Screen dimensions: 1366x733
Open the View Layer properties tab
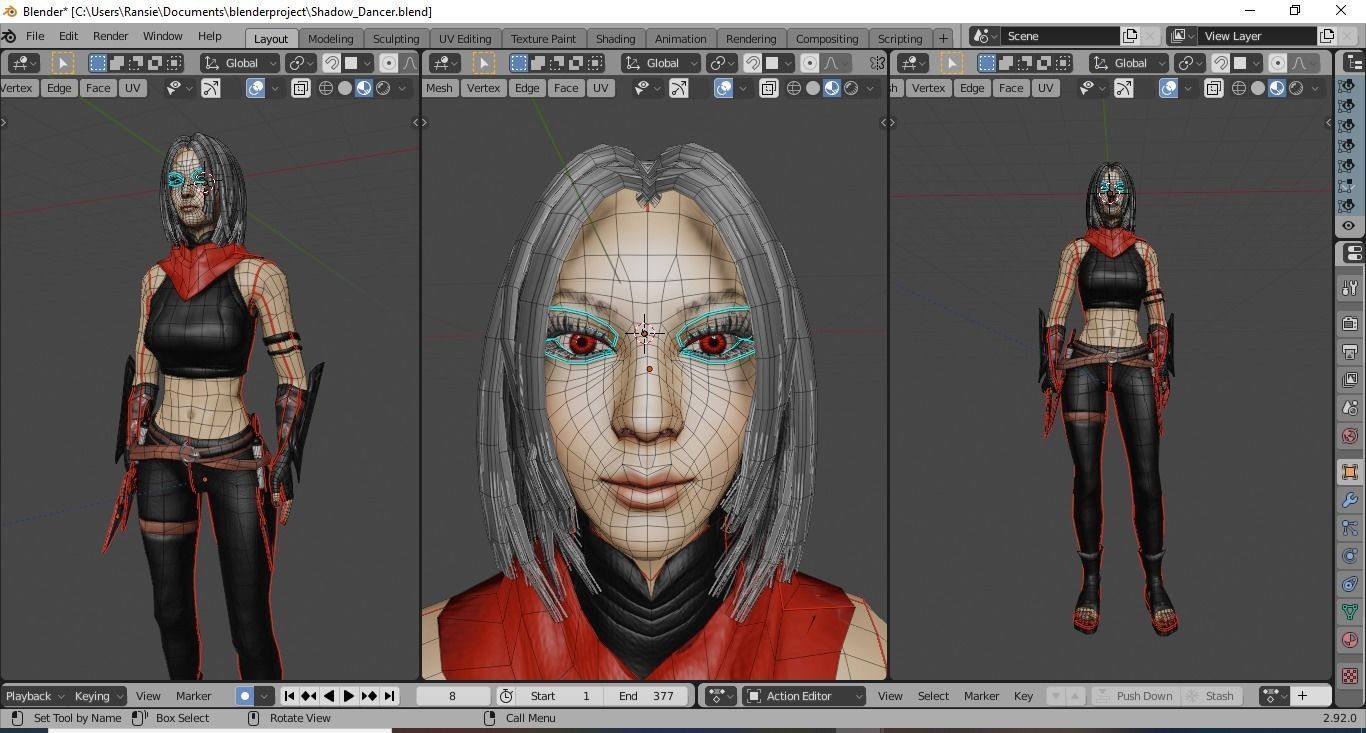pos(1350,380)
